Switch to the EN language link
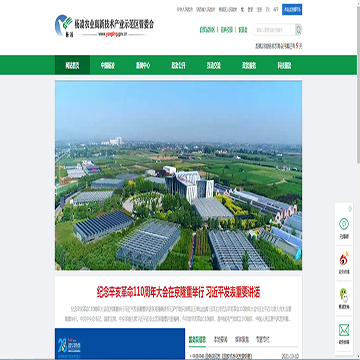Image resolution: width=360 pixels, height=360 pixels. 267,10
